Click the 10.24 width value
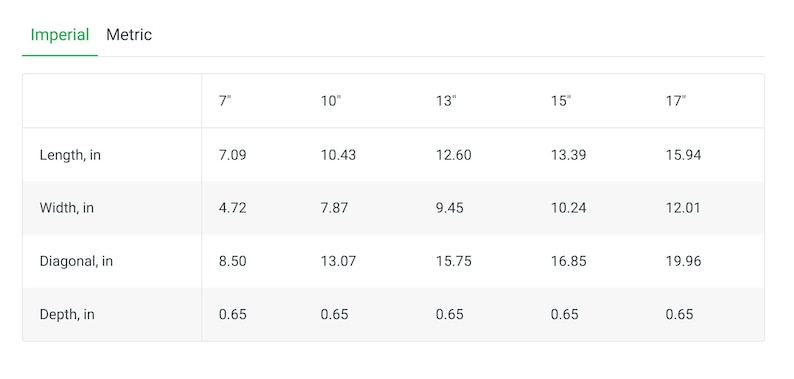The height and width of the screenshot is (379, 794). (568, 208)
